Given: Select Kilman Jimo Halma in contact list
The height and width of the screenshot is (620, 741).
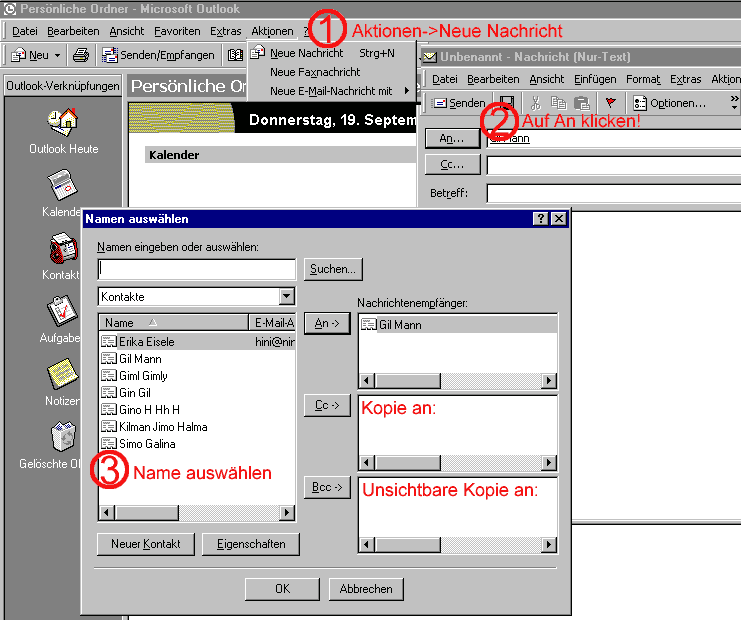Looking at the screenshot, I should click(163, 427).
